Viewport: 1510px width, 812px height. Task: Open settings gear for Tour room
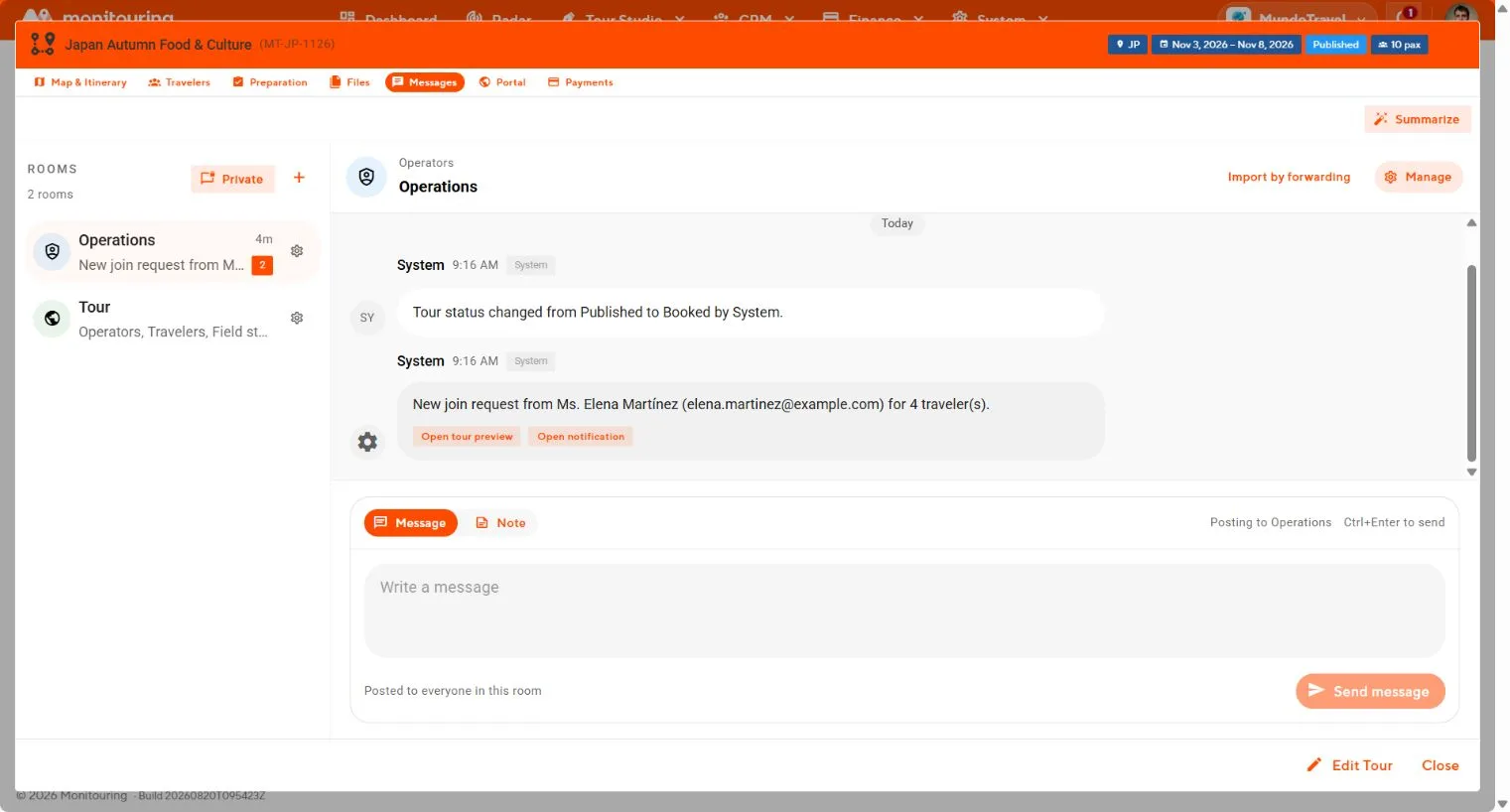tap(296, 318)
